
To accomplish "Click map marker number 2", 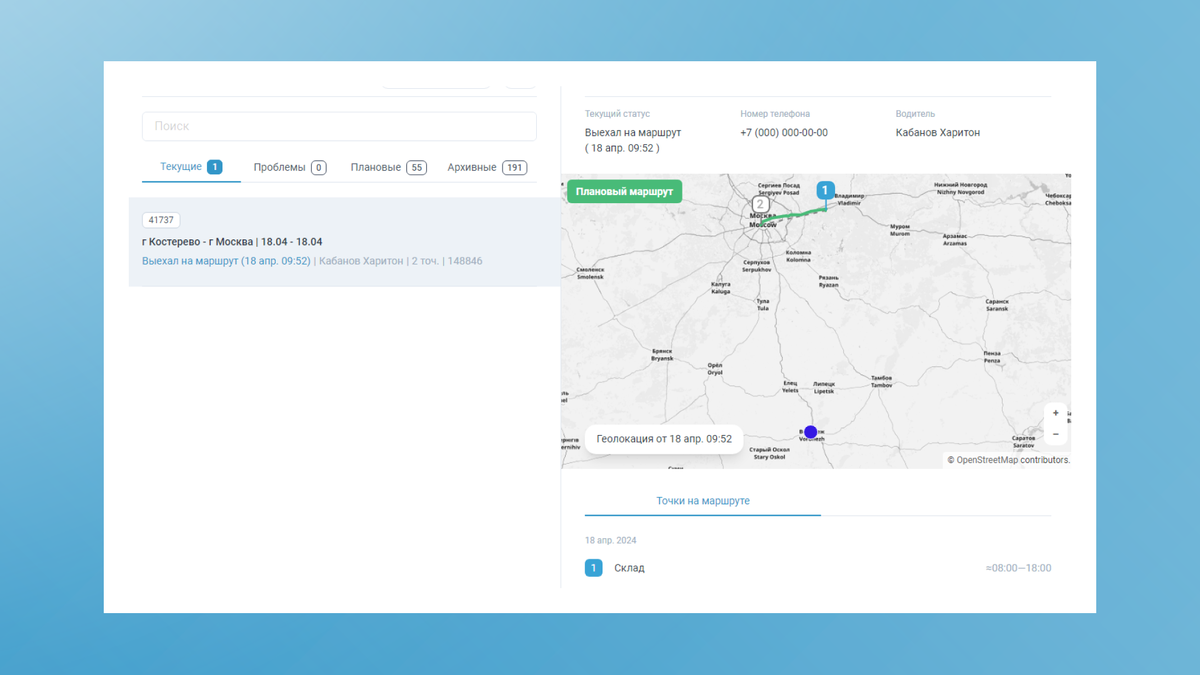I will tap(760, 204).
